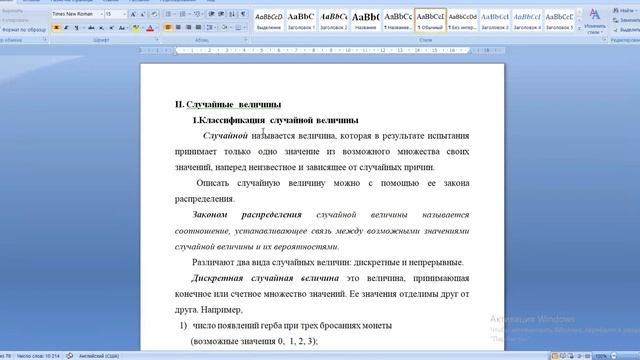Image resolution: width=640 pixels, height=360 pixels.
Task: Click the word 'Дискретная' in document
Action: [x=217, y=278]
